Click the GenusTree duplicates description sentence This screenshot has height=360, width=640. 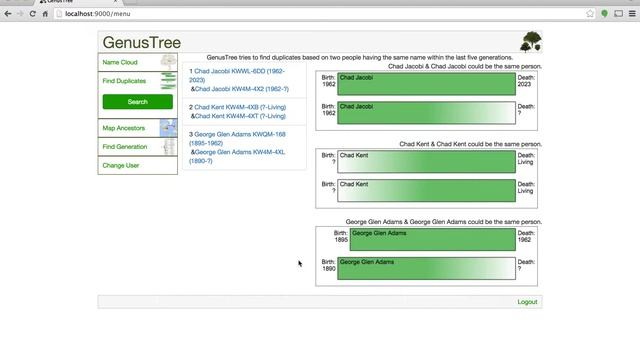coord(360,58)
